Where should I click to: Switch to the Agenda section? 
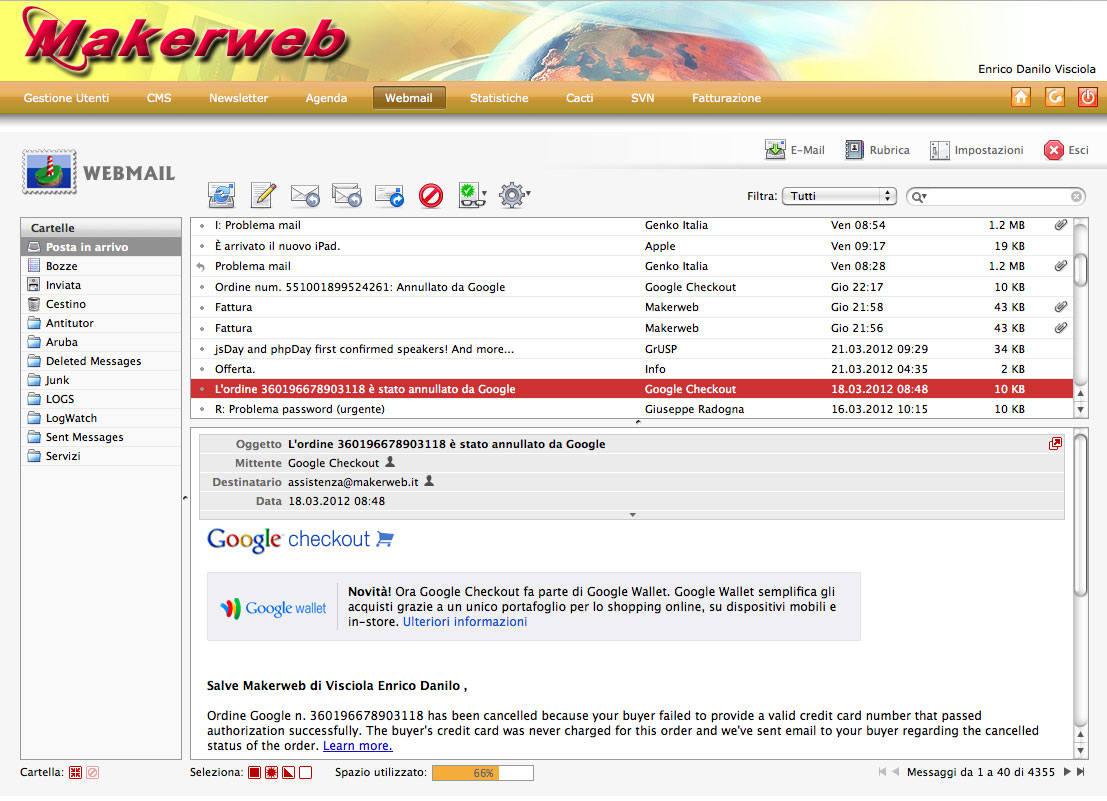click(326, 98)
